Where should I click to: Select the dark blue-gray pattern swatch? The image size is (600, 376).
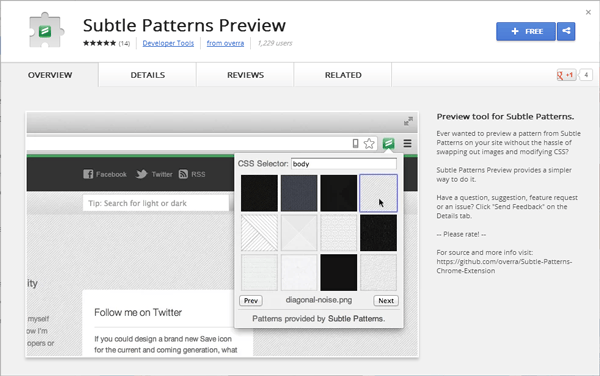click(x=299, y=193)
